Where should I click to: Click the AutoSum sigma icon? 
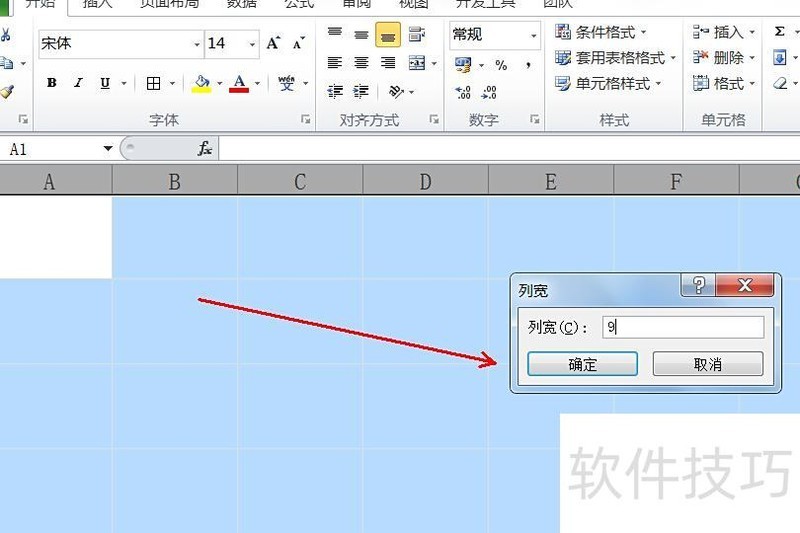[x=780, y=32]
